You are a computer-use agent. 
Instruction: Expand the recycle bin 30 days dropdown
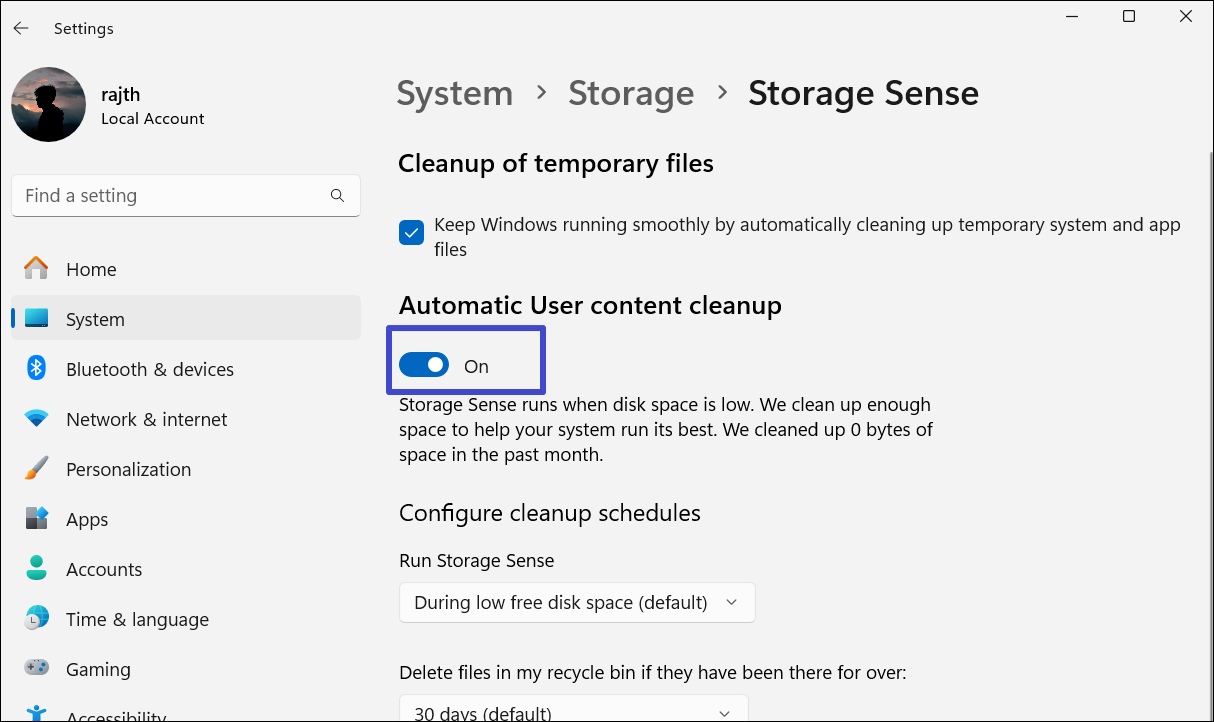tap(574, 711)
